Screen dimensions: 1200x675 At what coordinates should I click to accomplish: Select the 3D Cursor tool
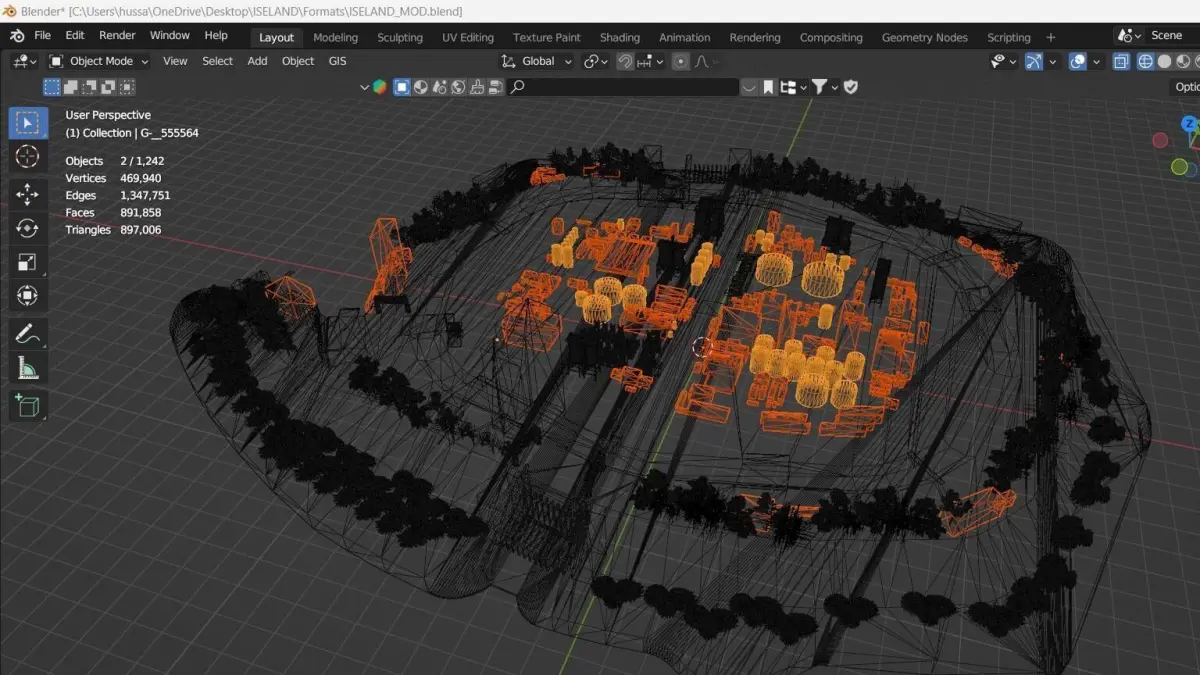tap(27, 157)
